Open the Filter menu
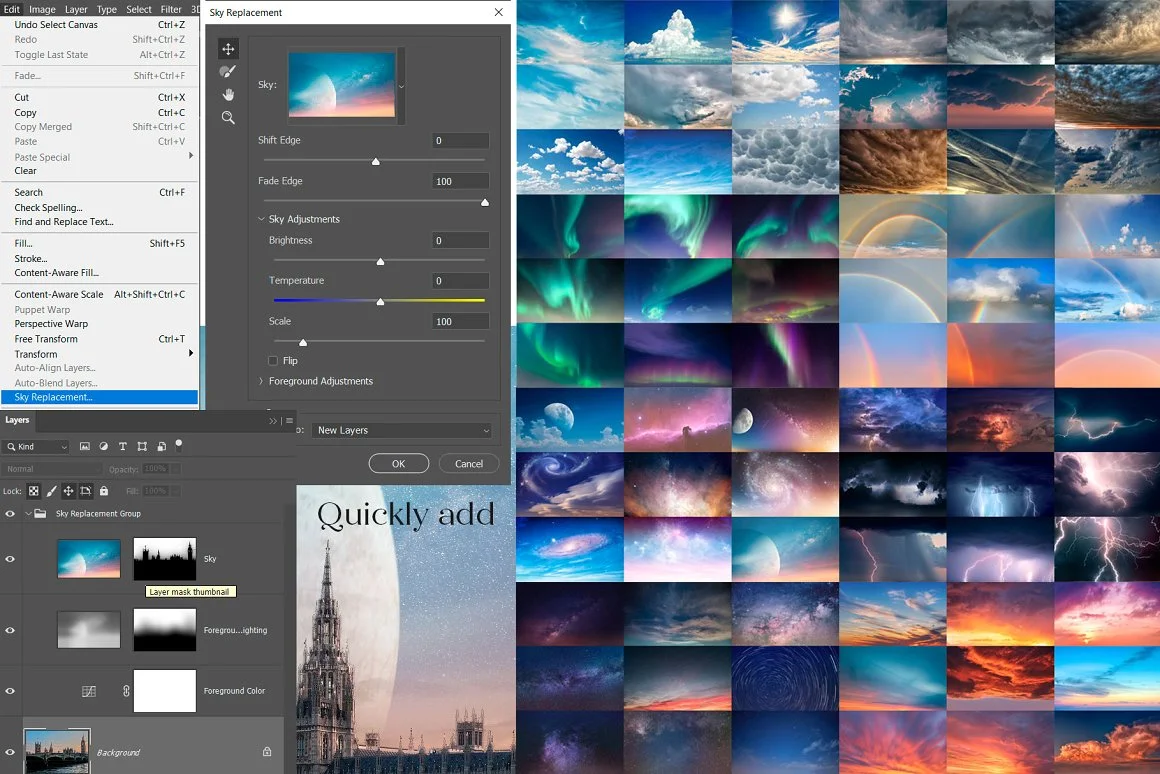The image size is (1160, 774). tap(171, 9)
